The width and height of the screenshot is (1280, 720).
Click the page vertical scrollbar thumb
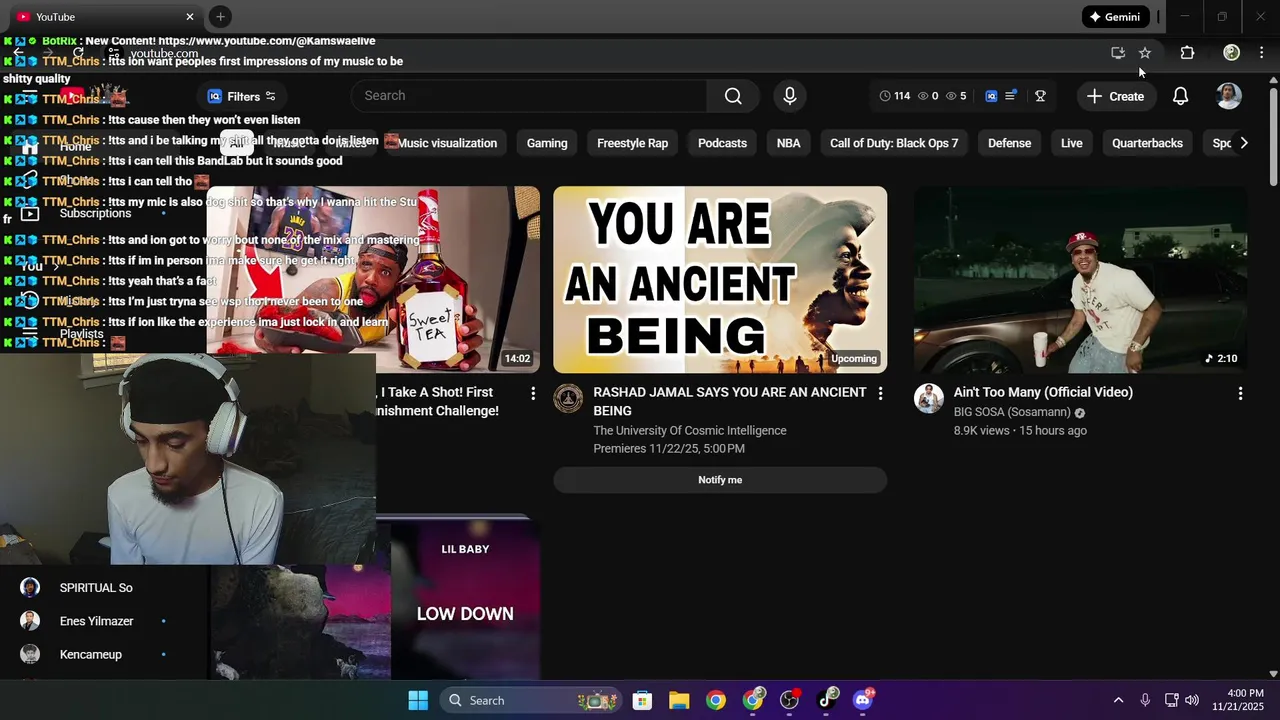pos(1273,137)
